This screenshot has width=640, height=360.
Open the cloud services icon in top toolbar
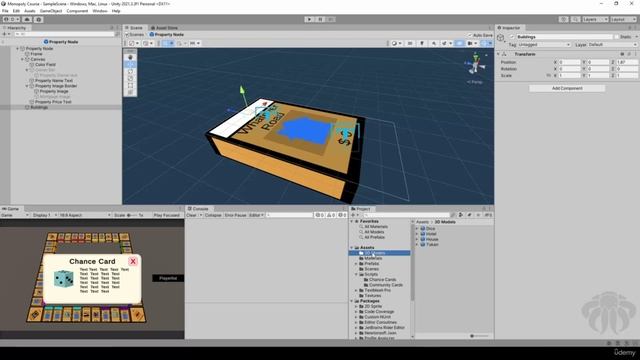pos(27,19)
